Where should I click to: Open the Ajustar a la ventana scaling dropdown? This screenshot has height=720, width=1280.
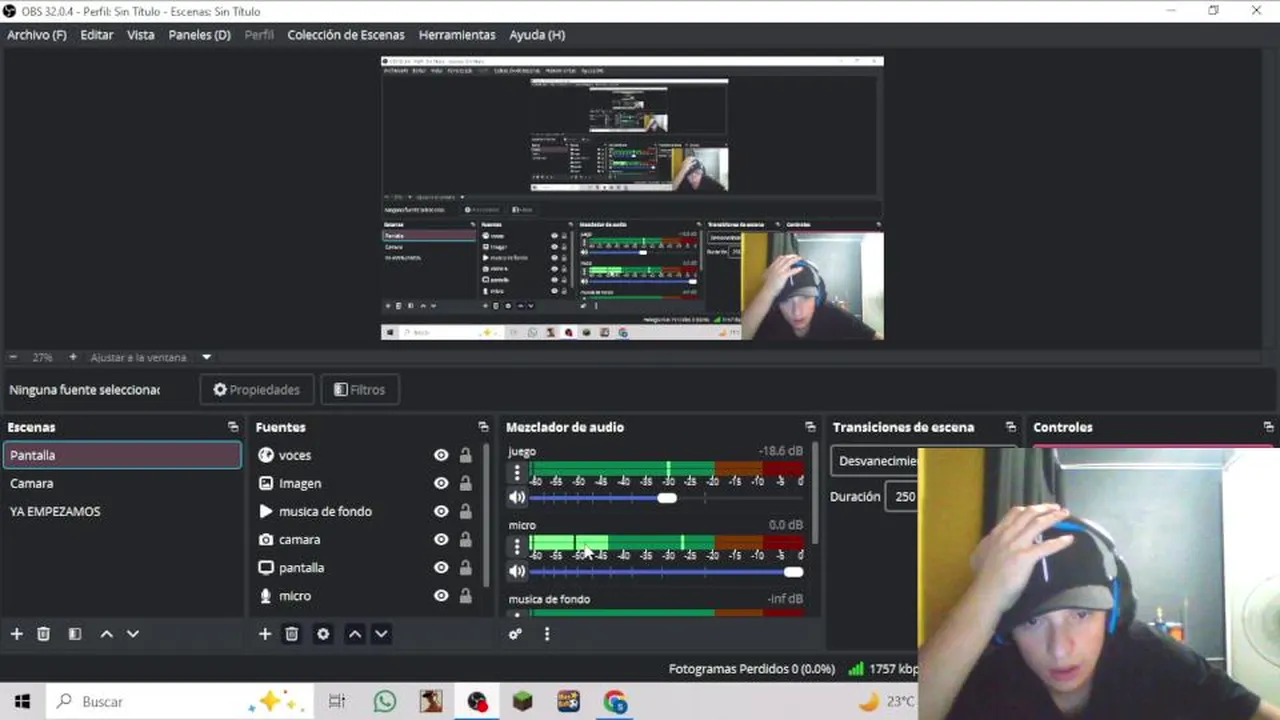pyautogui.click(x=150, y=357)
